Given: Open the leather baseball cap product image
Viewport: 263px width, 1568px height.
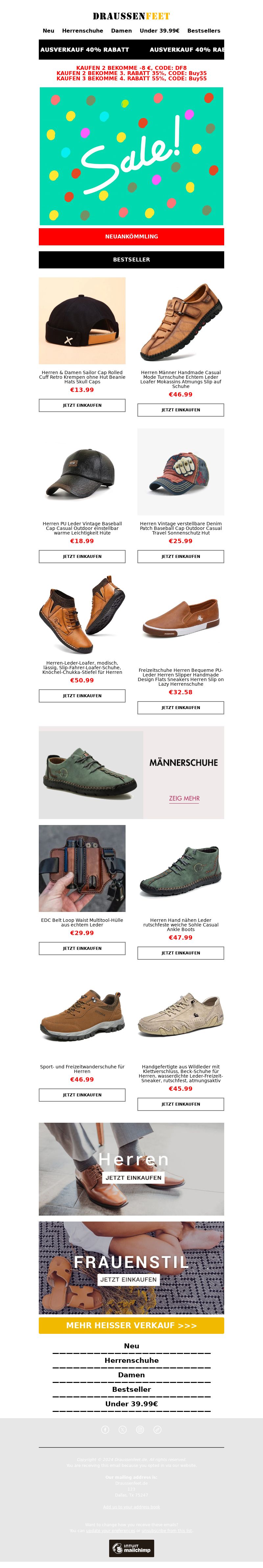Looking at the screenshot, I should (82, 472).
